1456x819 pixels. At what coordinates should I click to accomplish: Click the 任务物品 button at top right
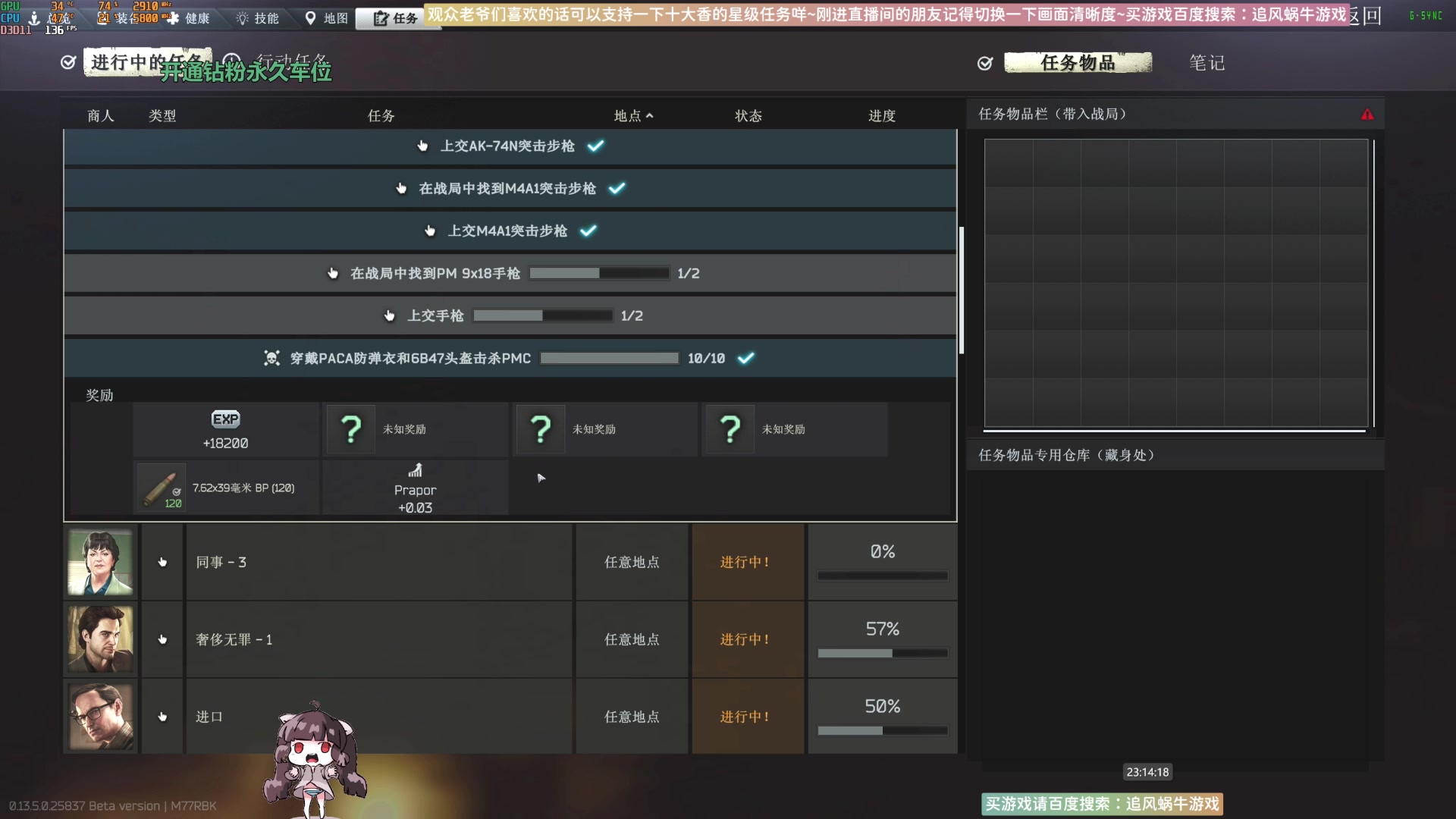pyautogui.click(x=1078, y=62)
